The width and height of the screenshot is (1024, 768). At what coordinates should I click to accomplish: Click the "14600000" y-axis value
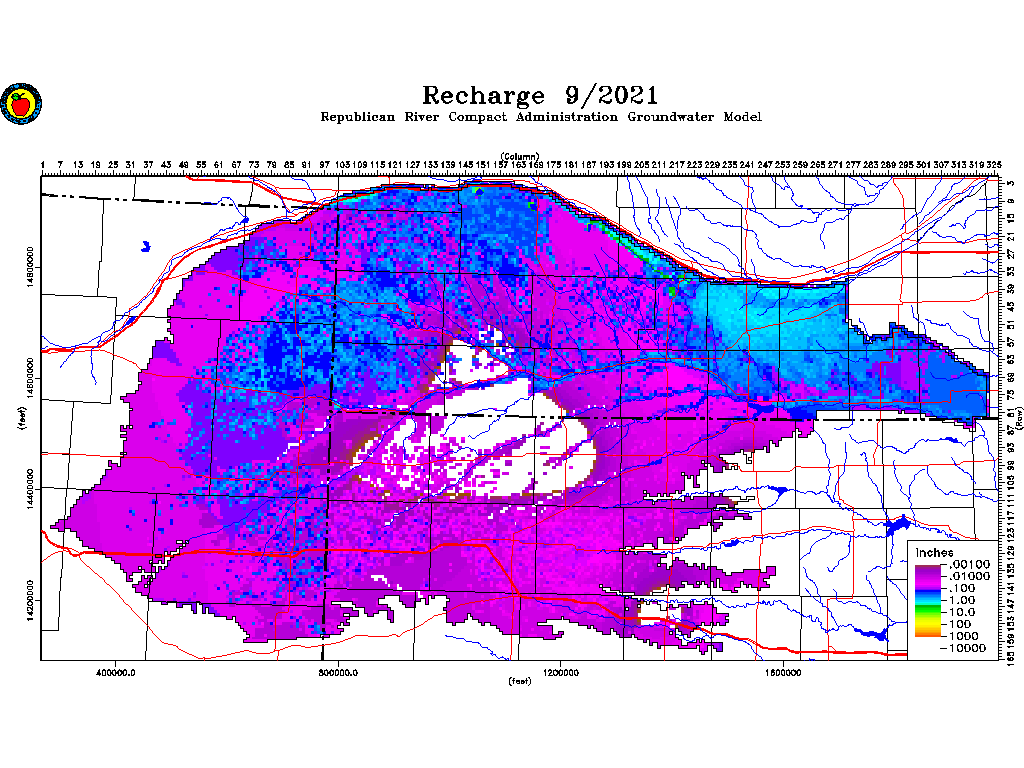click(30, 379)
